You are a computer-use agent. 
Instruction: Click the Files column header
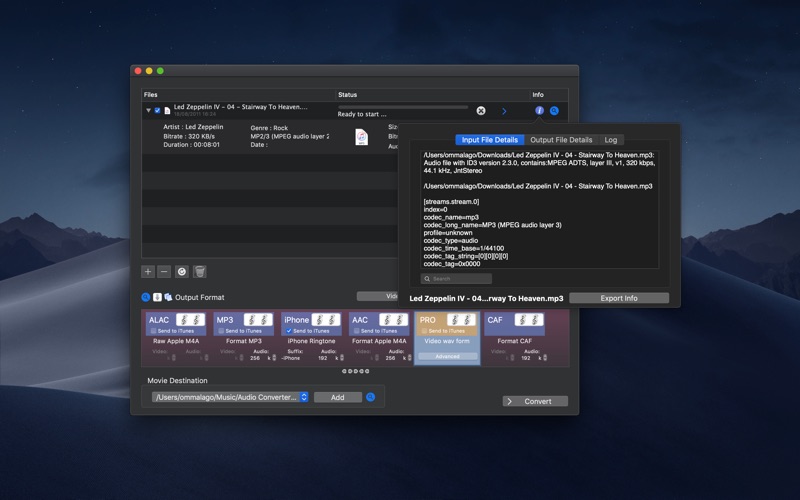point(238,95)
